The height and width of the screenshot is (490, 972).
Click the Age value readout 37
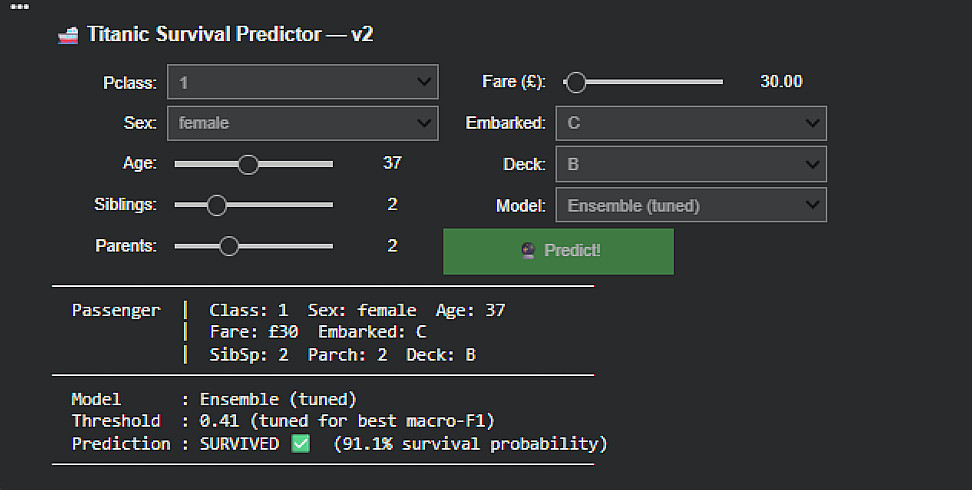coord(392,163)
